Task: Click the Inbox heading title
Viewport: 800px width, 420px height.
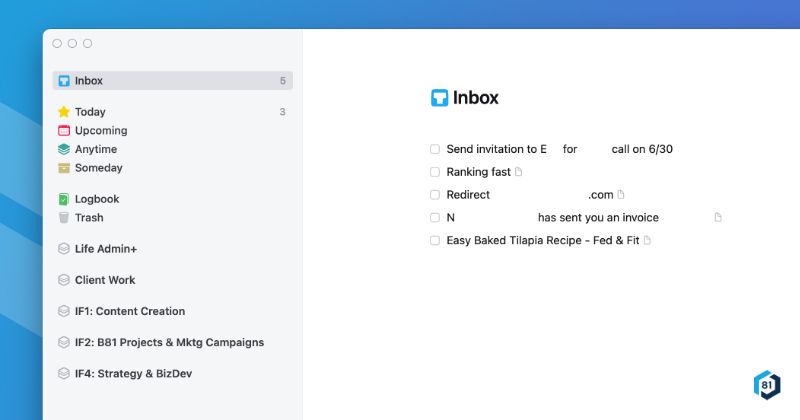Action: point(475,98)
